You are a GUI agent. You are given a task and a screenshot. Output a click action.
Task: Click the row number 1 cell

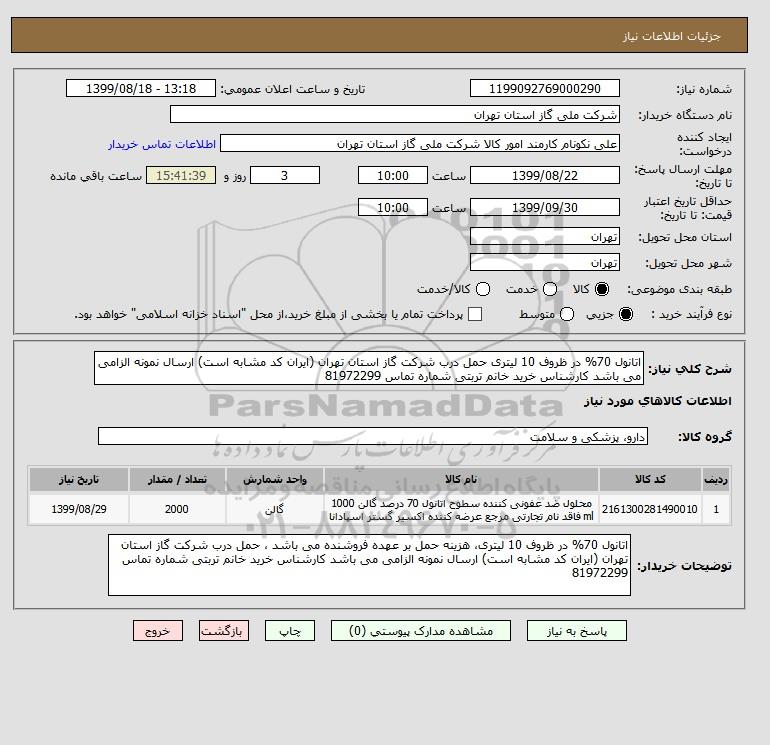coord(715,509)
